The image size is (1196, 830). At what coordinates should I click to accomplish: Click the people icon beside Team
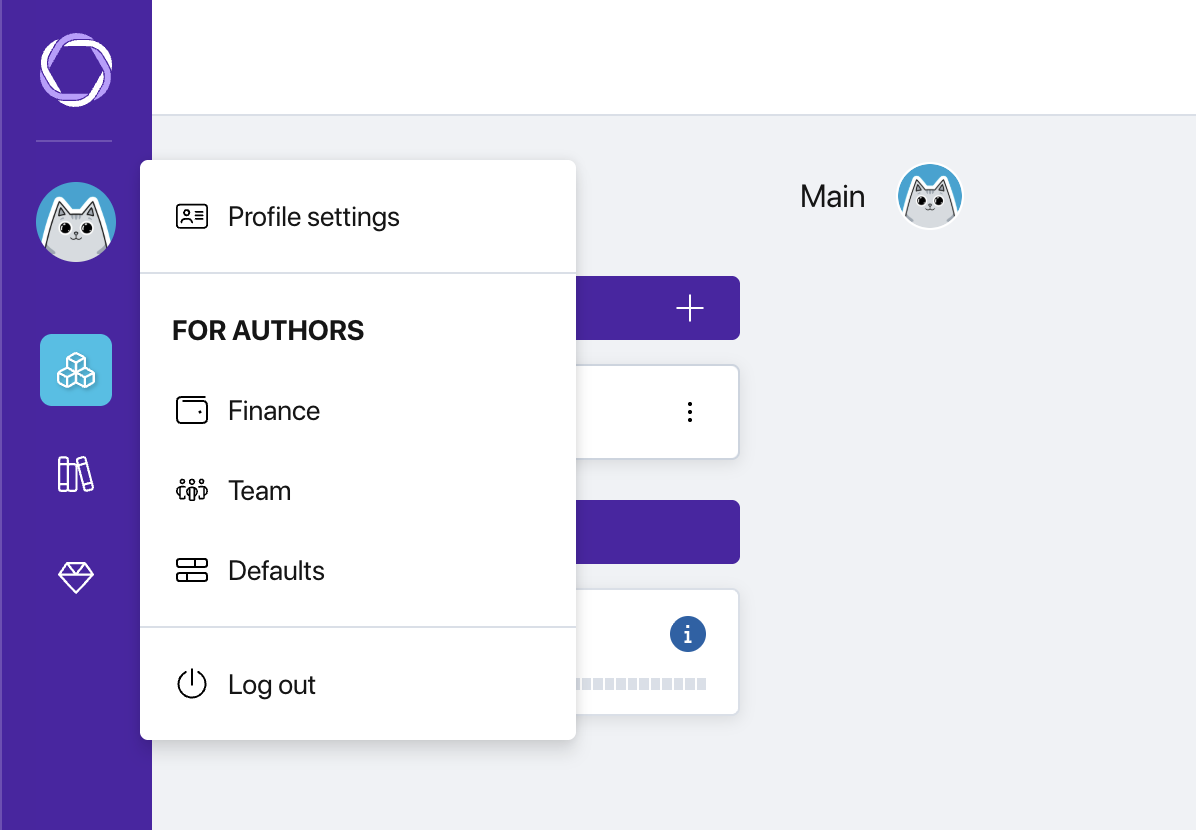(191, 491)
